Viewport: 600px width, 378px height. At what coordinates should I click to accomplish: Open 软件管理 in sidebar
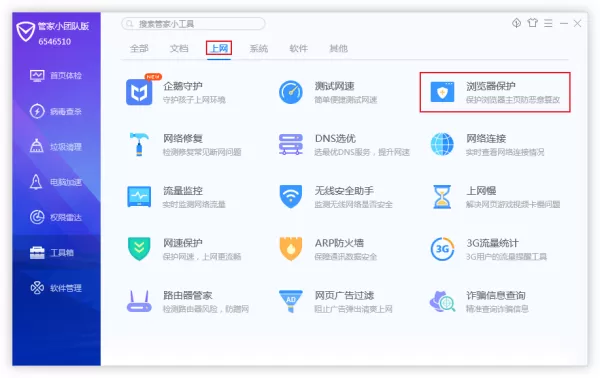56,288
